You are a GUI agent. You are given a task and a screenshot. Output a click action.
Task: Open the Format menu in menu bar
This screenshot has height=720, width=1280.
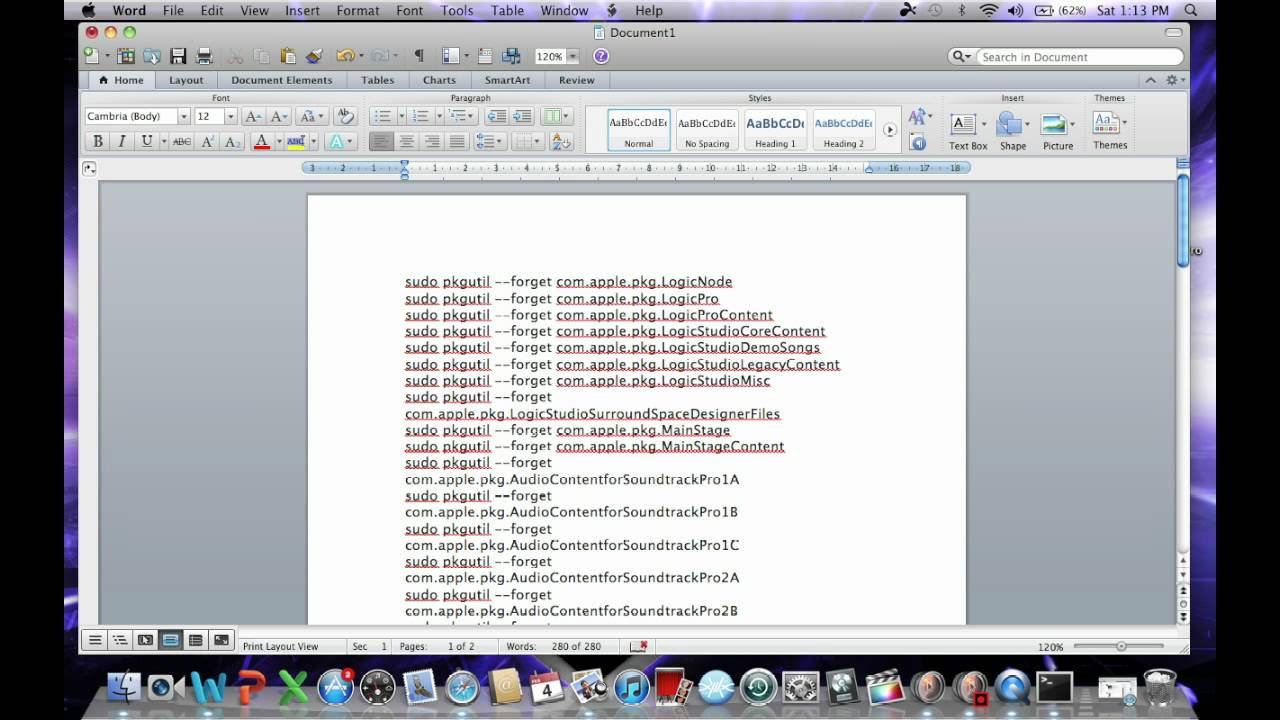pos(357,10)
